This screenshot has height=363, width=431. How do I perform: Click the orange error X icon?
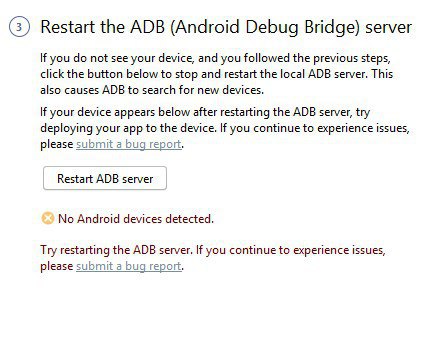[x=48, y=219]
